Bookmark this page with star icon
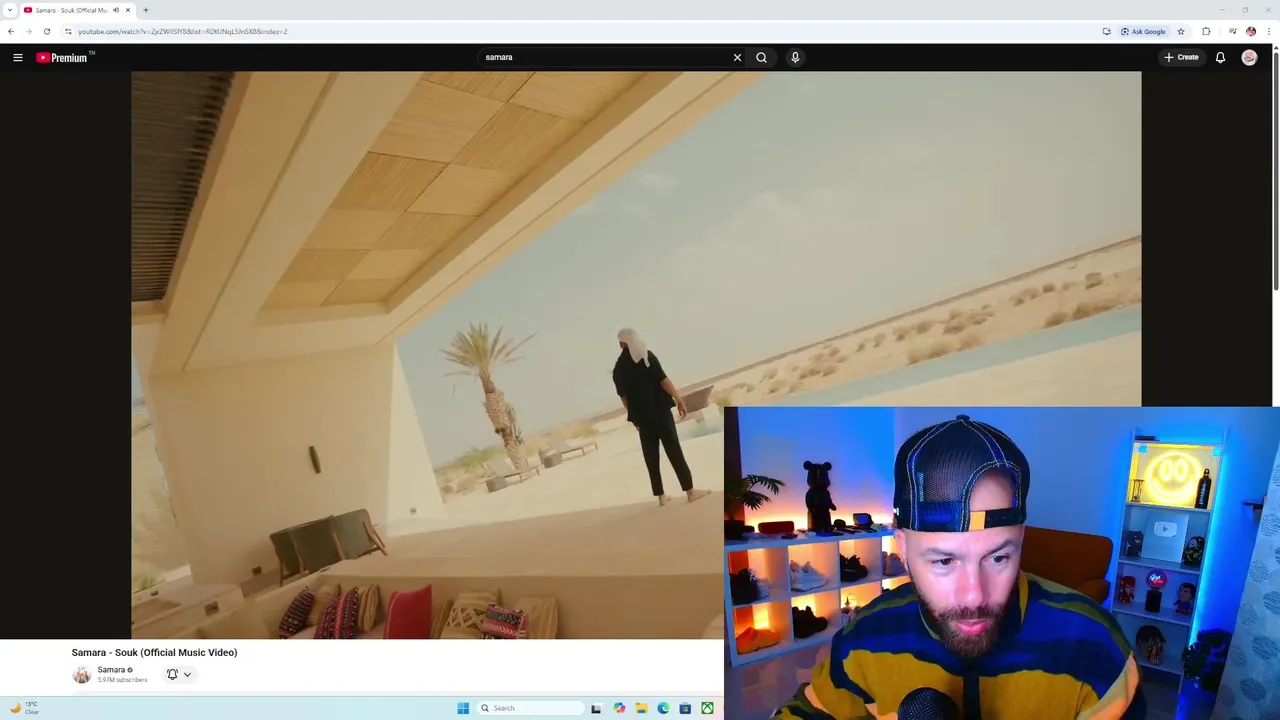The height and width of the screenshot is (720, 1280). pos(1181,31)
